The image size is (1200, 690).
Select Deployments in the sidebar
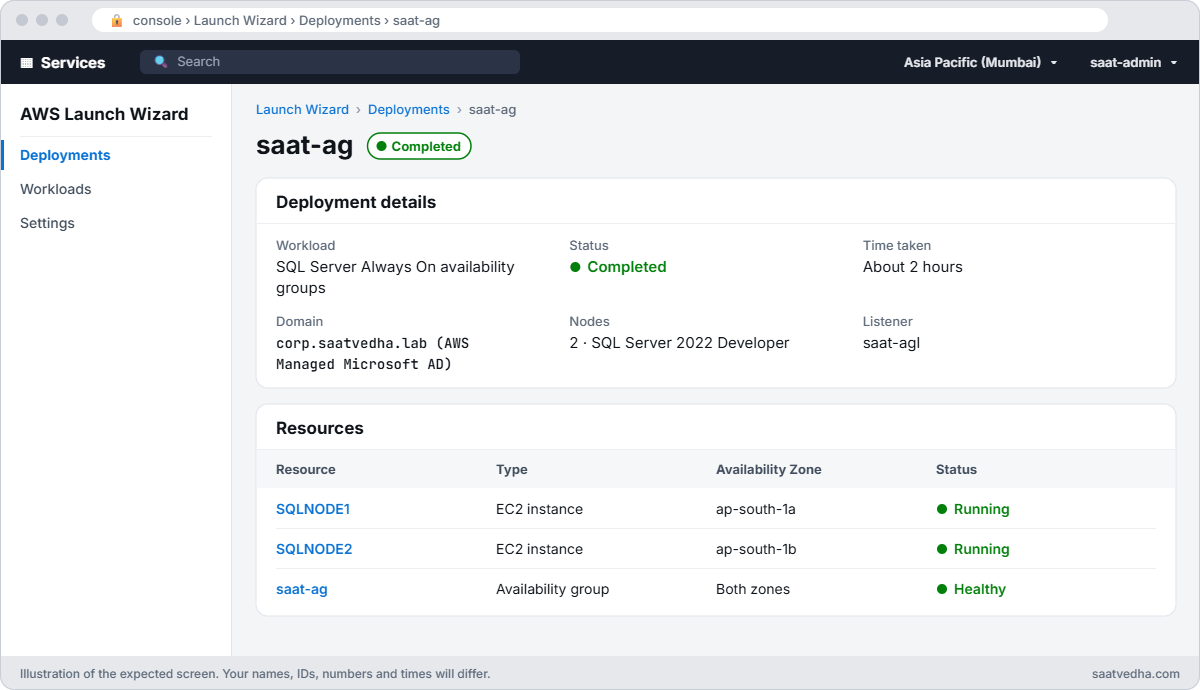tap(65, 155)
